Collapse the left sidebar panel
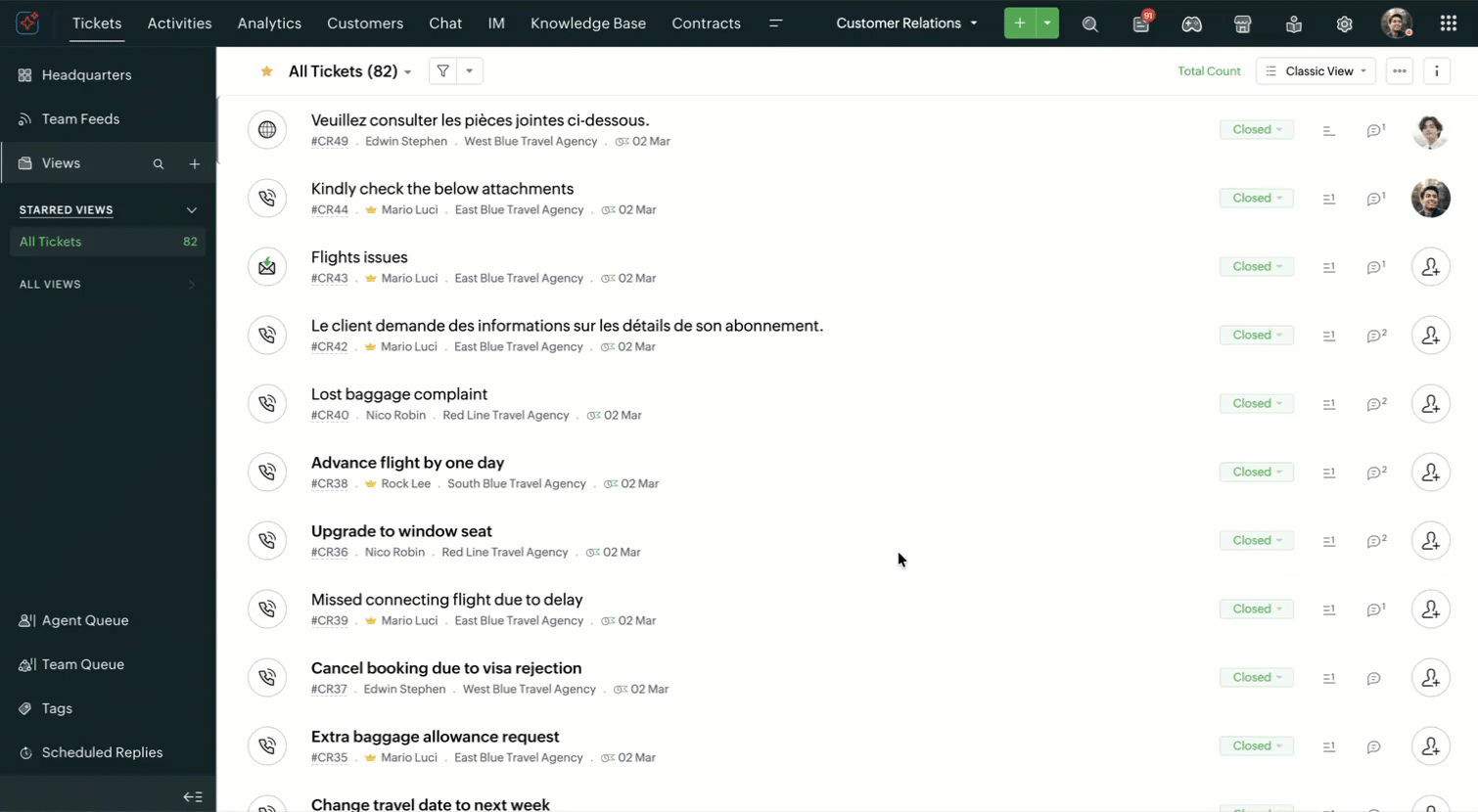1478x812 pixels. [193, 797]
